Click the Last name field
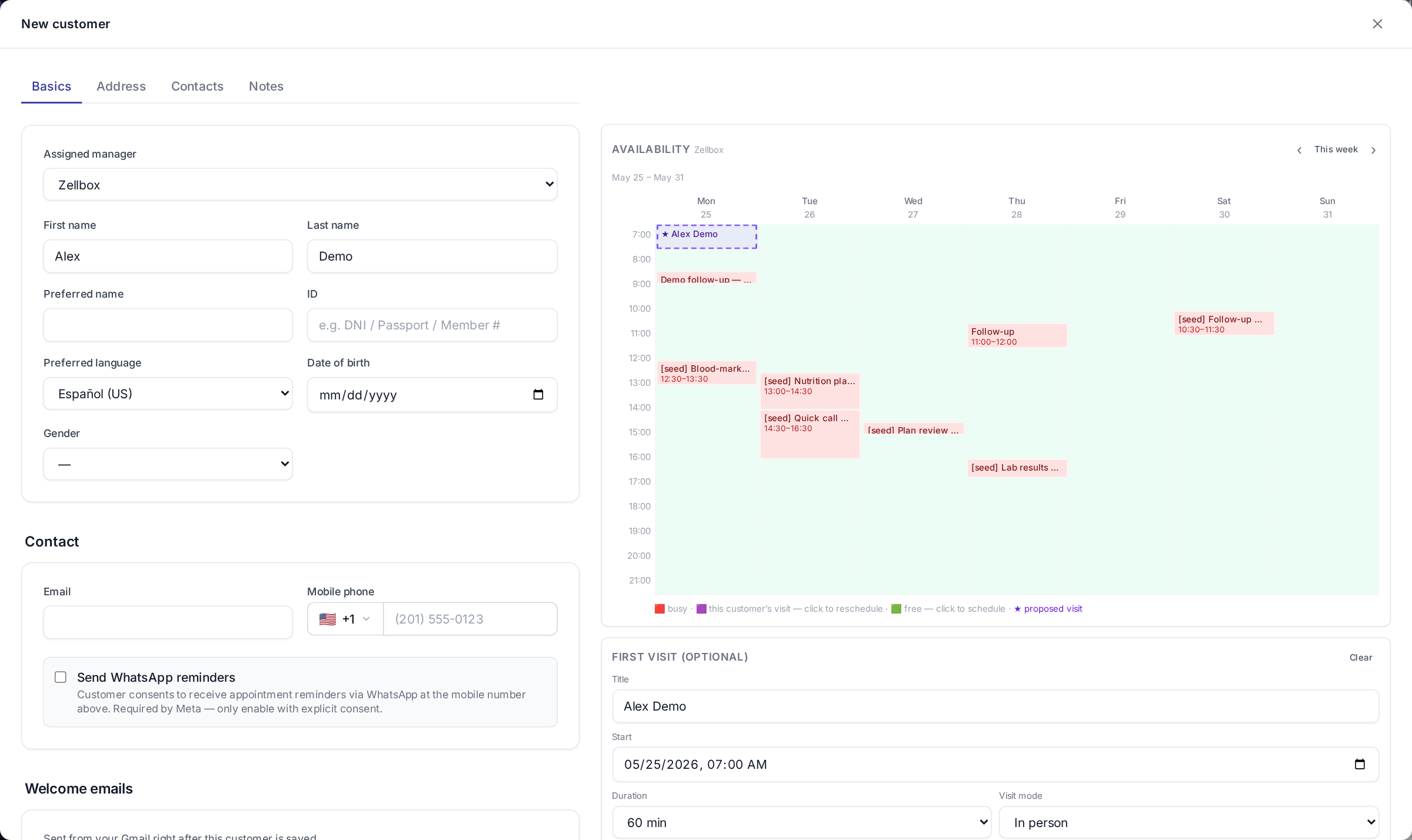The image size is (1412, 840). pyautogui.click(x=432, y=256)
